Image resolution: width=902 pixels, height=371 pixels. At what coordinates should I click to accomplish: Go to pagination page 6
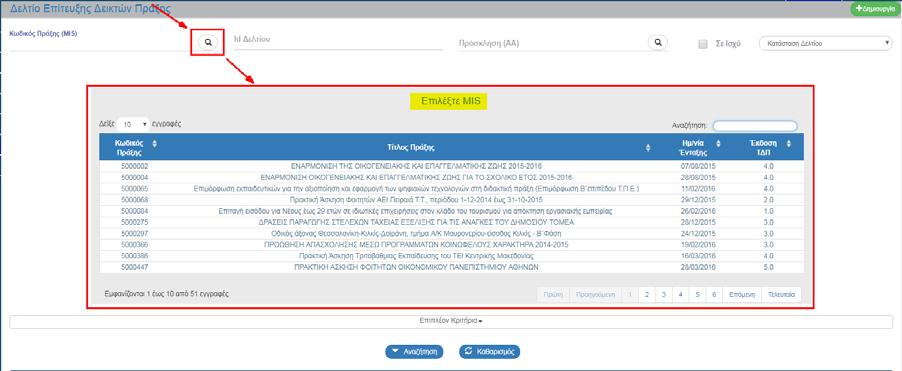[x=714, y=294]
